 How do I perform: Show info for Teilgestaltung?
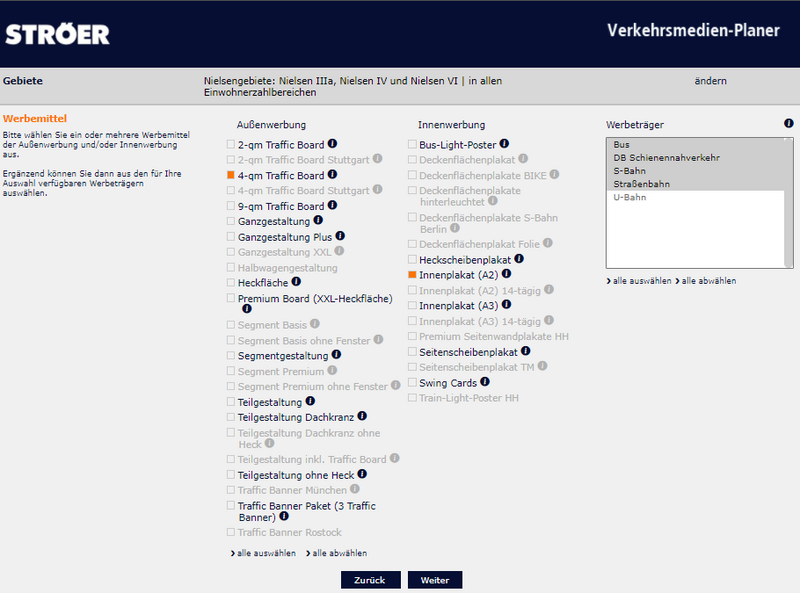coord(310,401)
